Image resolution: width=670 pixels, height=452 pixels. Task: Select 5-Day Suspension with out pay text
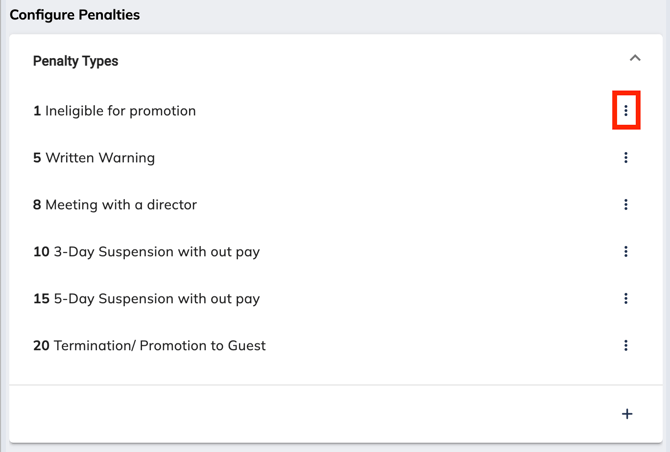[157, 299]
